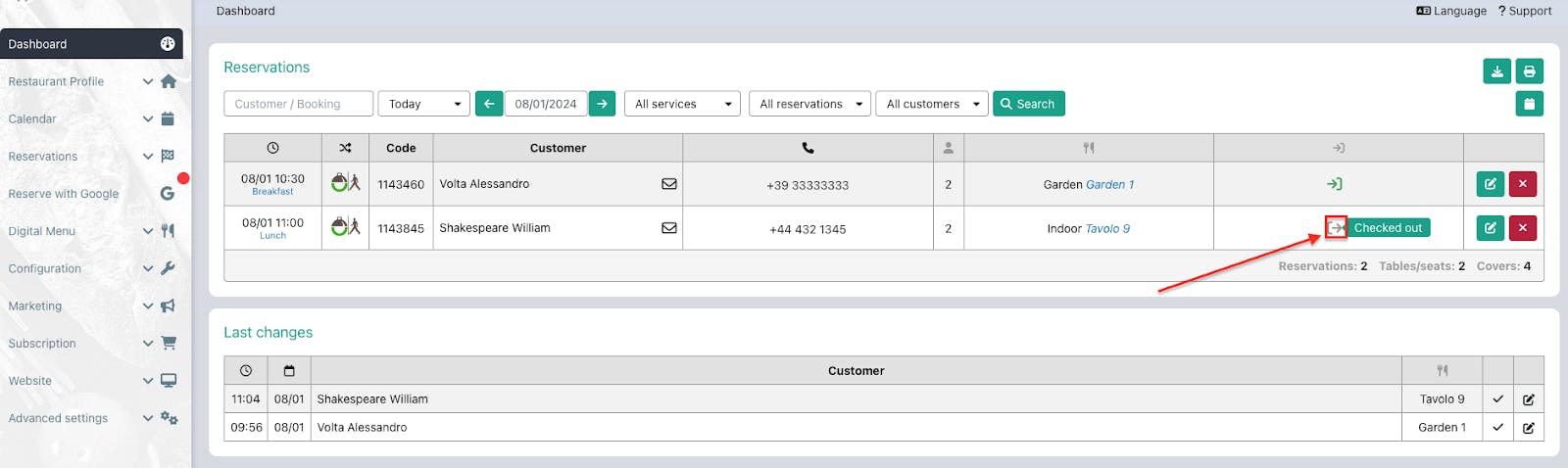Click the Search button
This screenshot has width=1568, height=468.
[x=1028, y=104]
